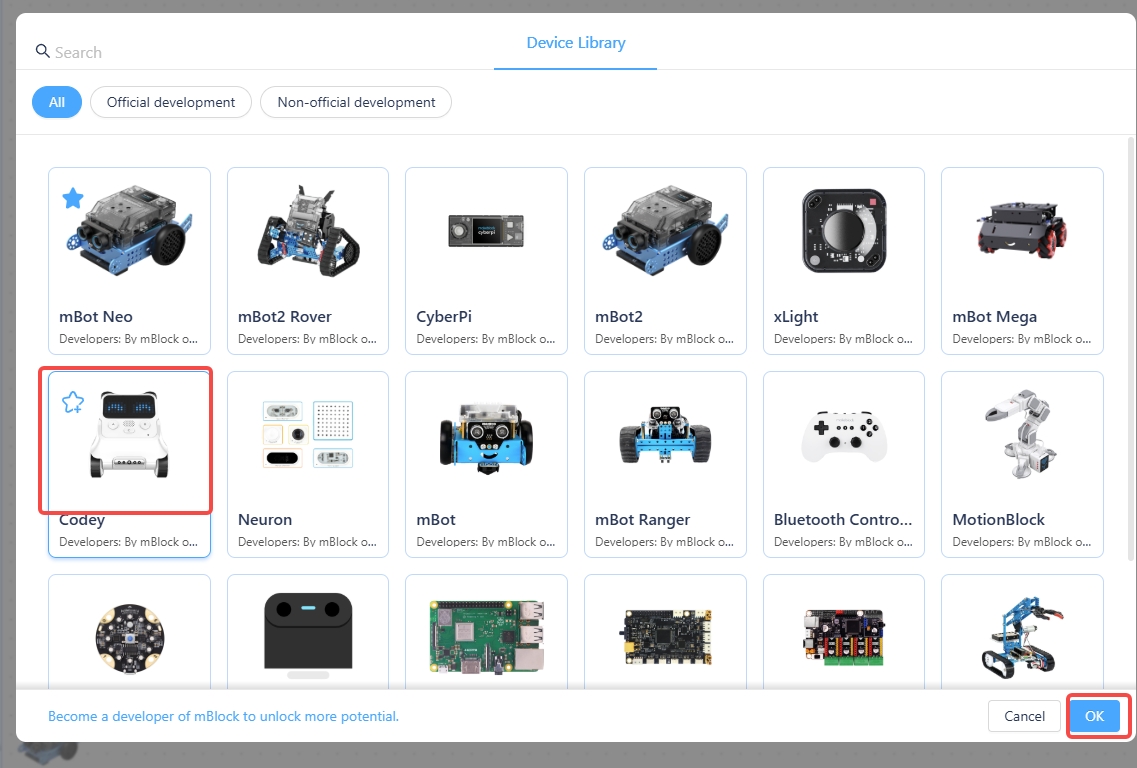Click the mBot Ranger title text

pos(642,520)
